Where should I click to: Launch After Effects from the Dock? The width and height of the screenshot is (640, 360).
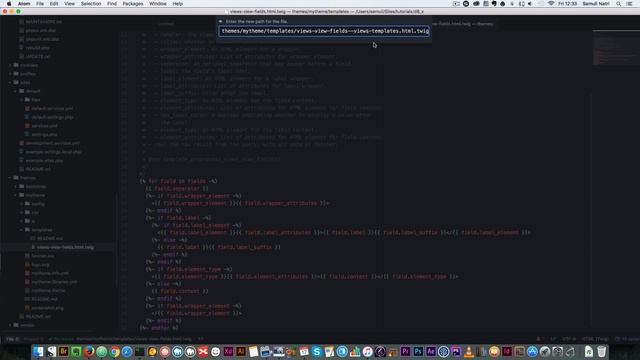coord(431,351)
